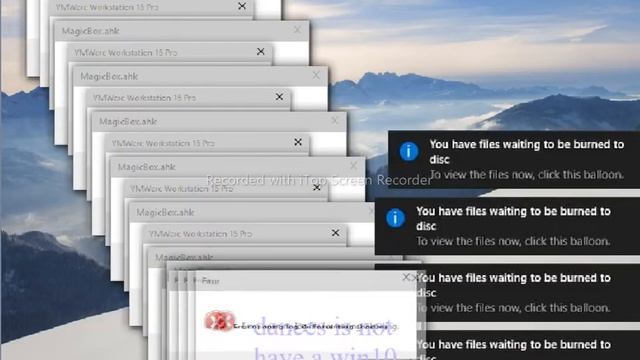Viewport: 640px width, 360px height.
Task: Open the third burn-to-disc notification's heading text
Action: point(513,285)
